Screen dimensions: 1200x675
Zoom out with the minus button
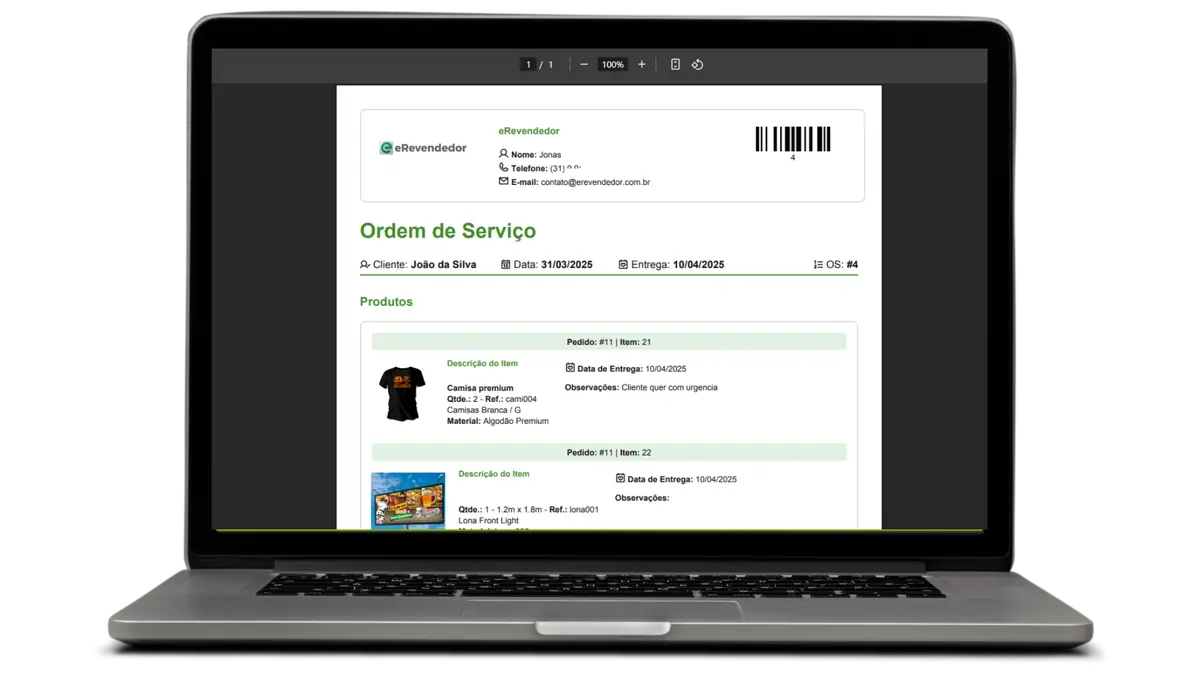584,65
